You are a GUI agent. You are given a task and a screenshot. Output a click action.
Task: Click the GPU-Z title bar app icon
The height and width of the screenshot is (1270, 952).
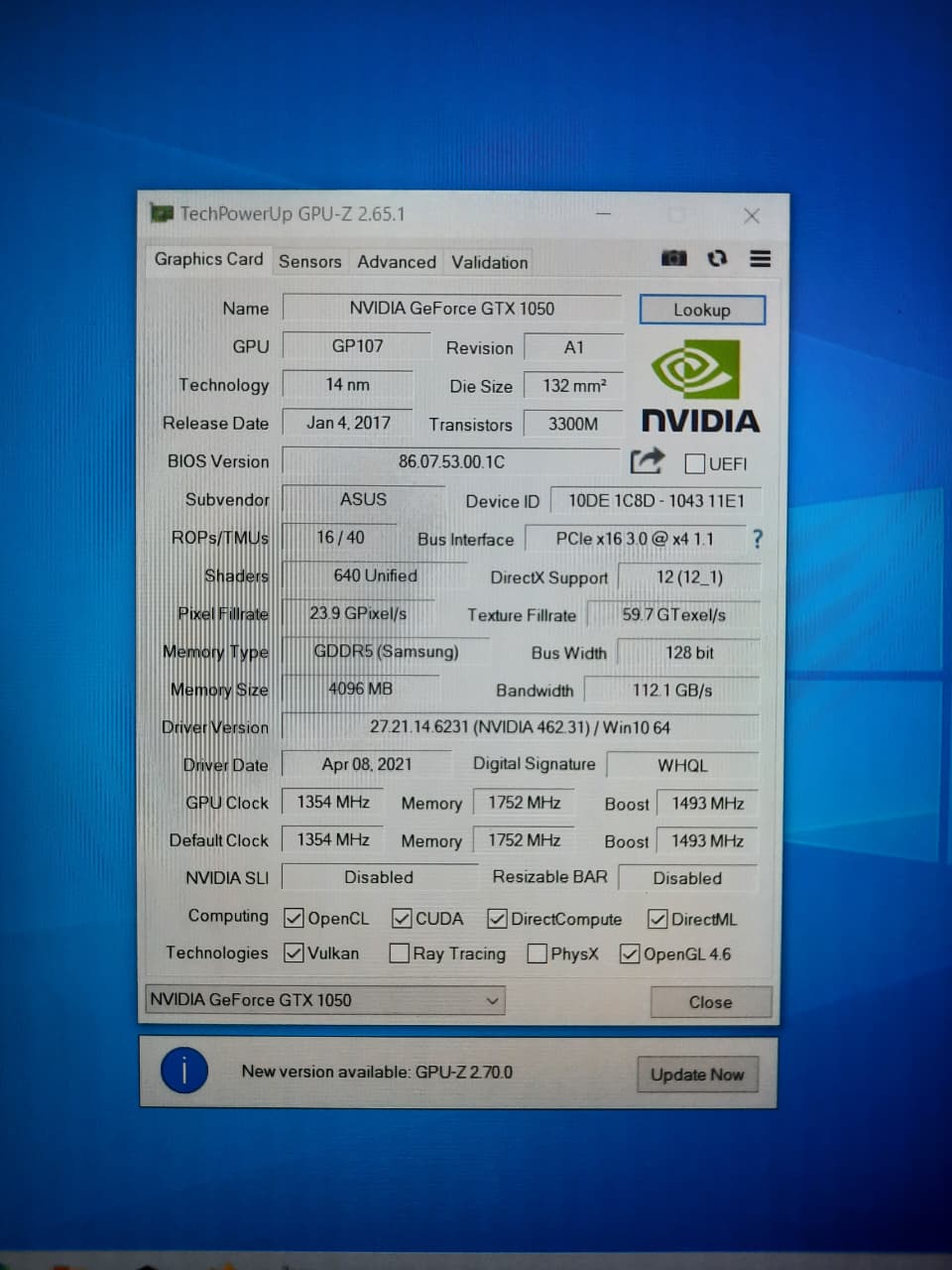161,213
